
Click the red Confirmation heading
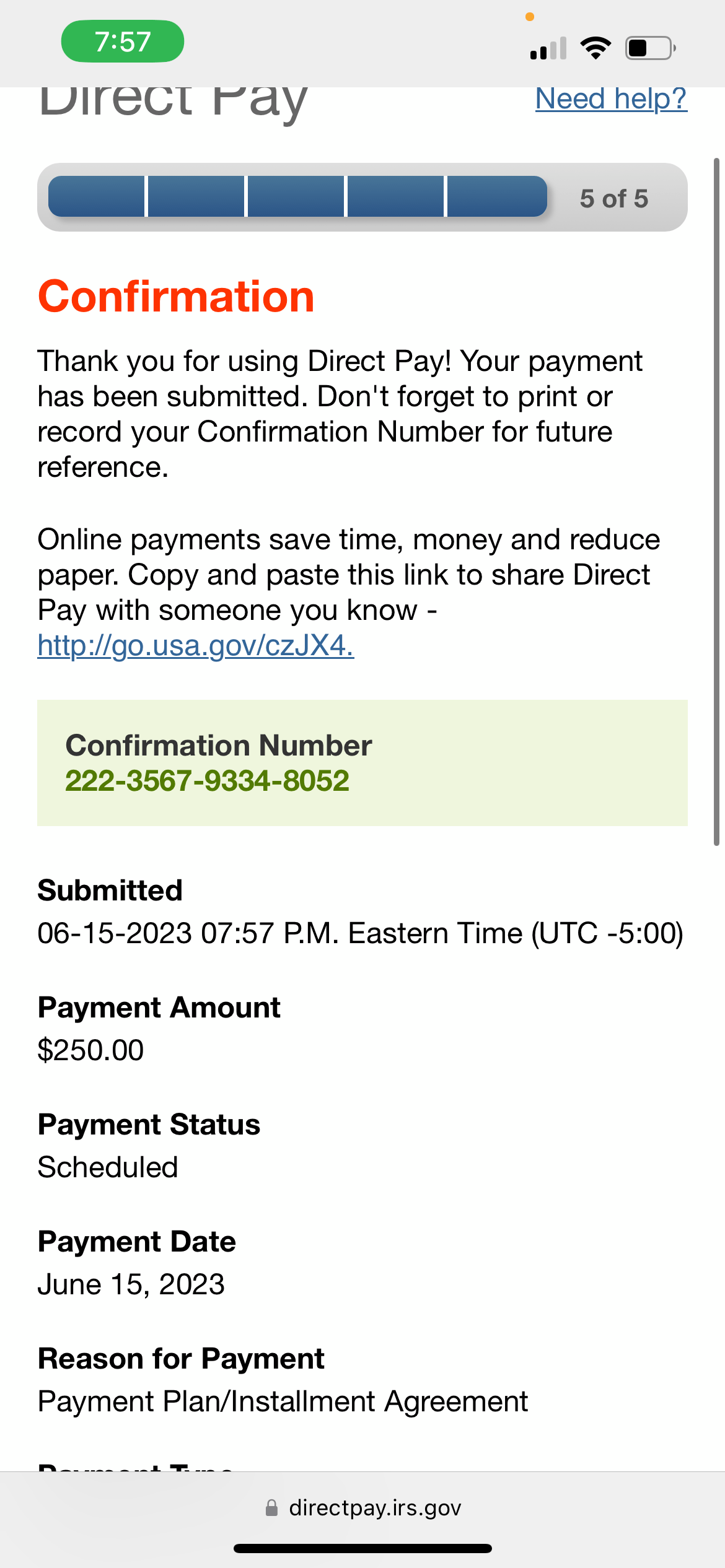tap(176, 297)
